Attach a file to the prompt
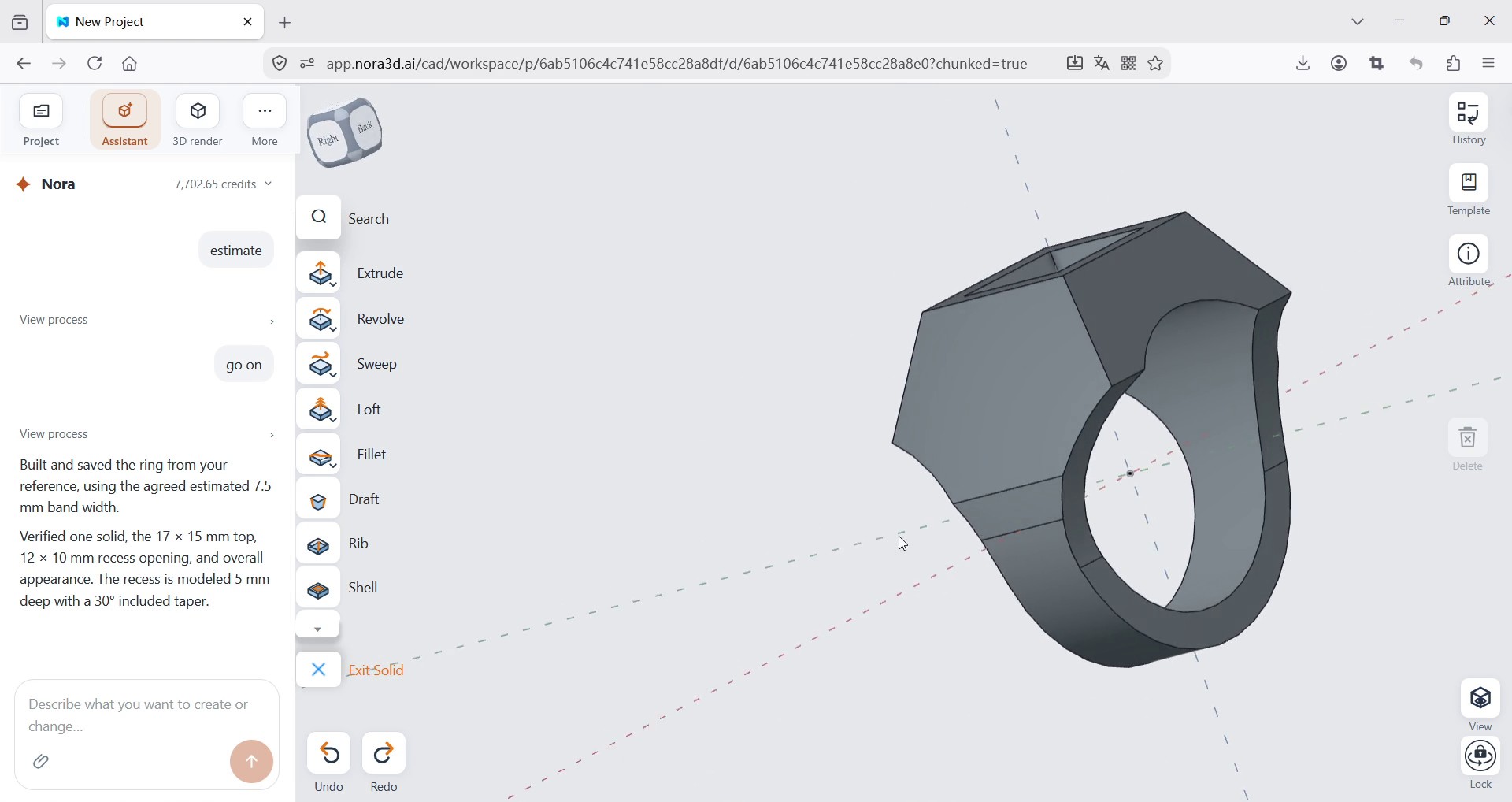The width and height of the screenshot is (1512, 802). pyautogui.click(x=41, y=763)
